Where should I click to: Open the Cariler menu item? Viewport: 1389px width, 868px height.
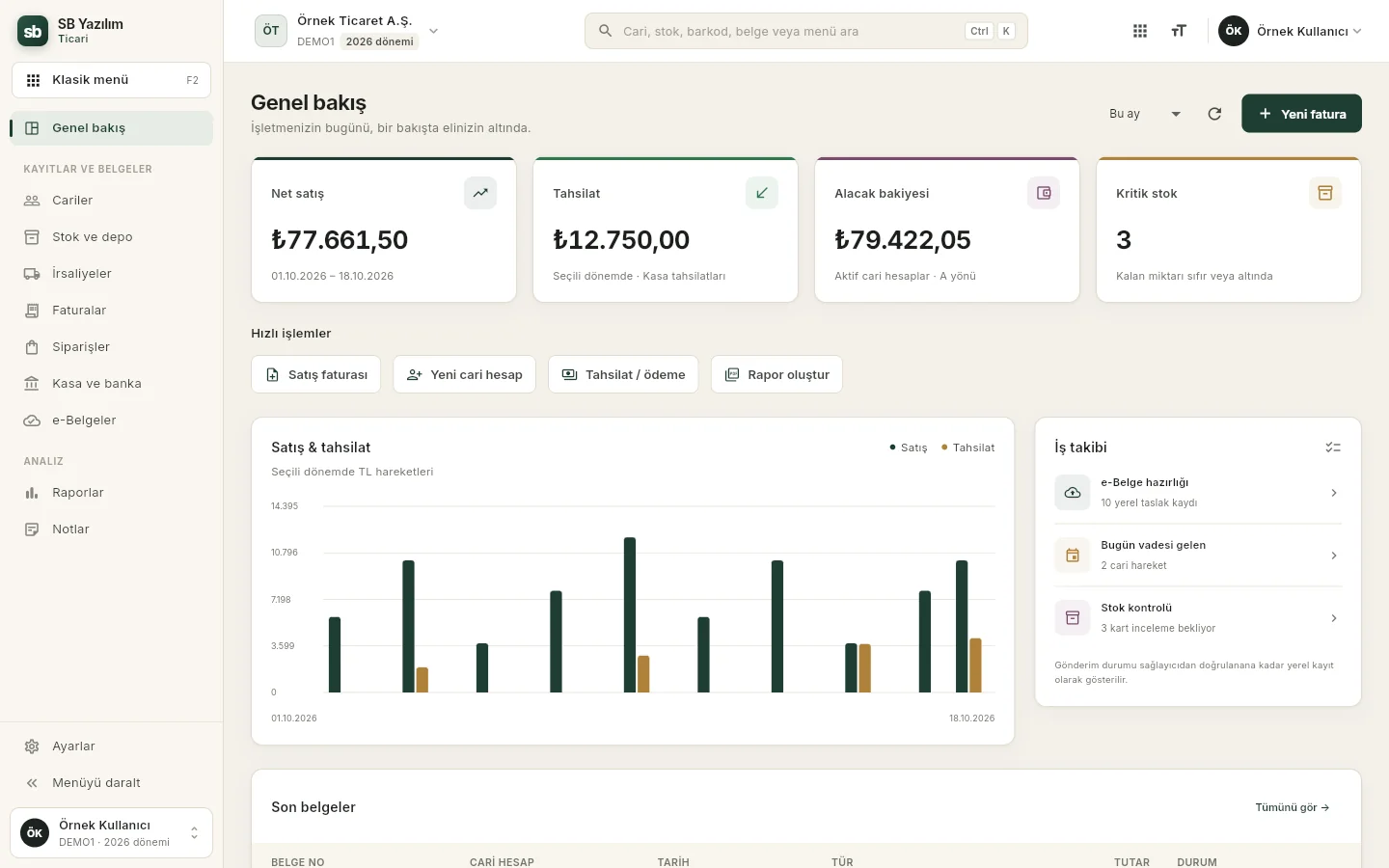[x=112, y=201]
